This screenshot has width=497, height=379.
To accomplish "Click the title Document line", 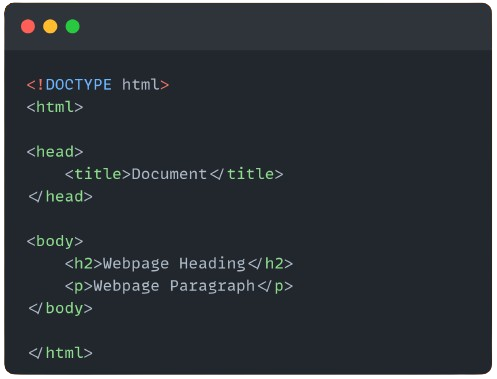I will 174,174.
